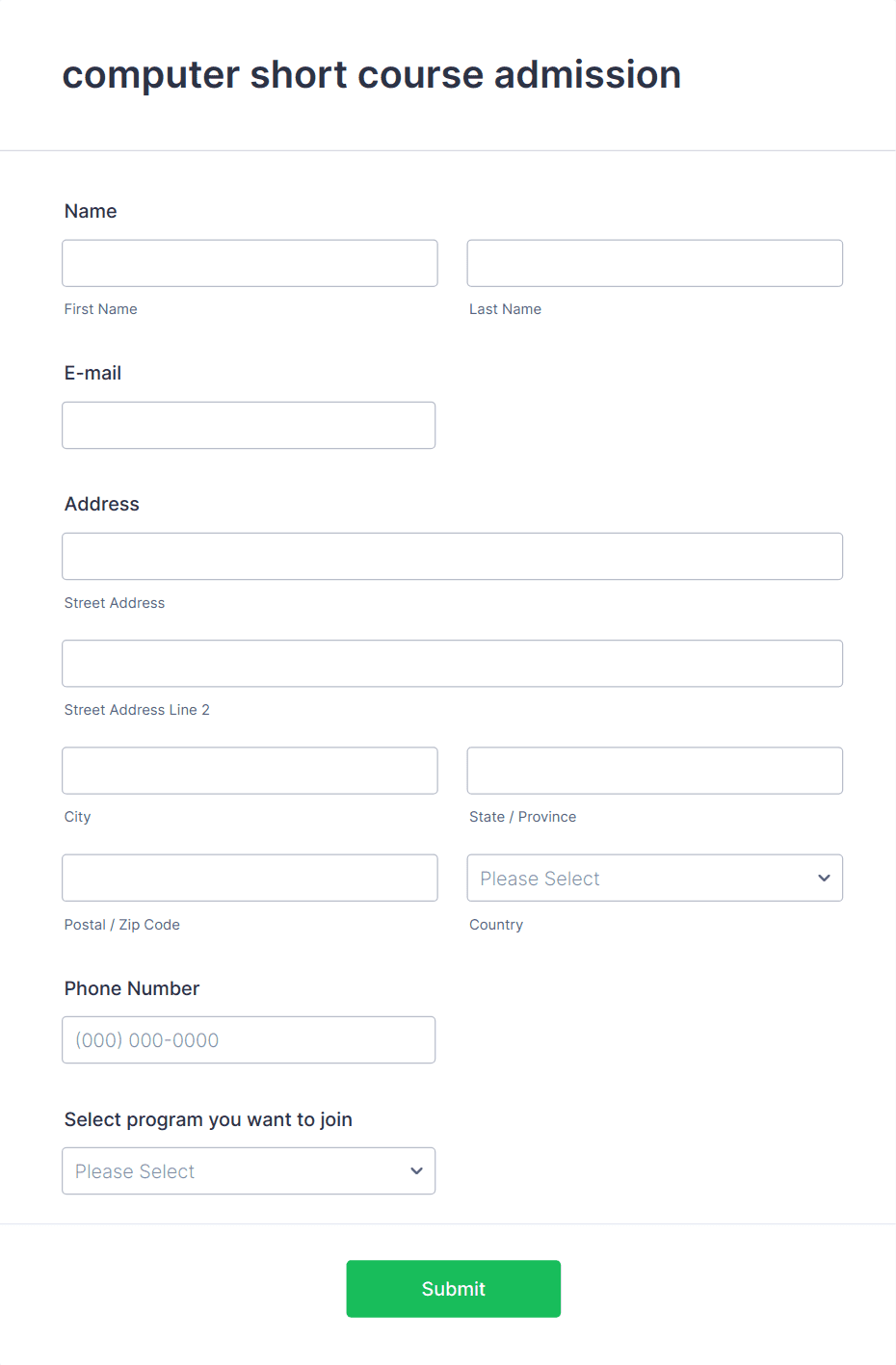Click the Name section label

[90, 211]
